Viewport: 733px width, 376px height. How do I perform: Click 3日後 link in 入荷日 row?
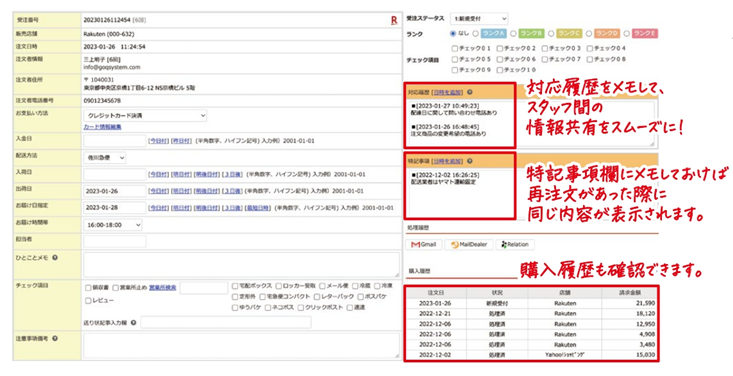click(232, 174)
